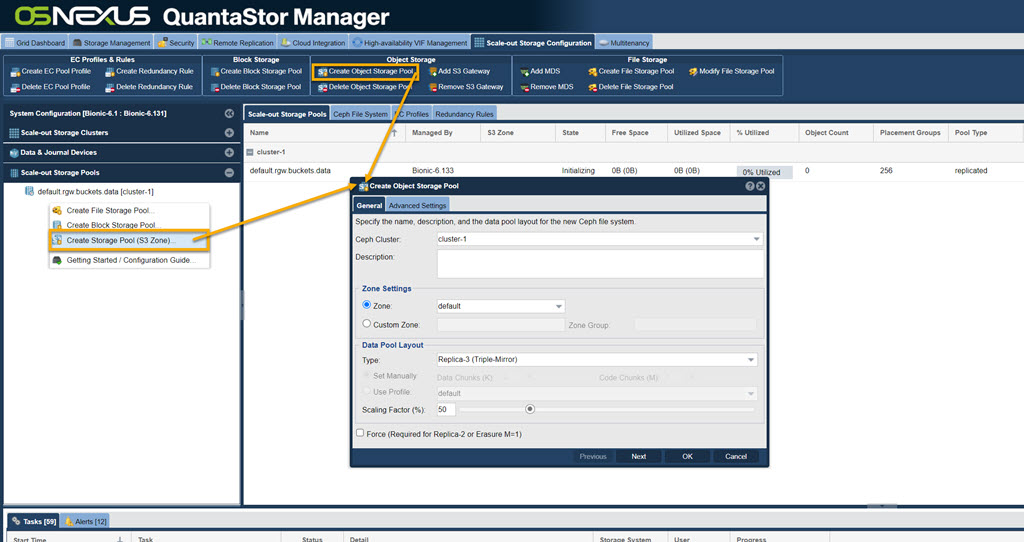Click Remove S3 Gateway icon
Viewport: 1024px width, 542px height.
432,88
